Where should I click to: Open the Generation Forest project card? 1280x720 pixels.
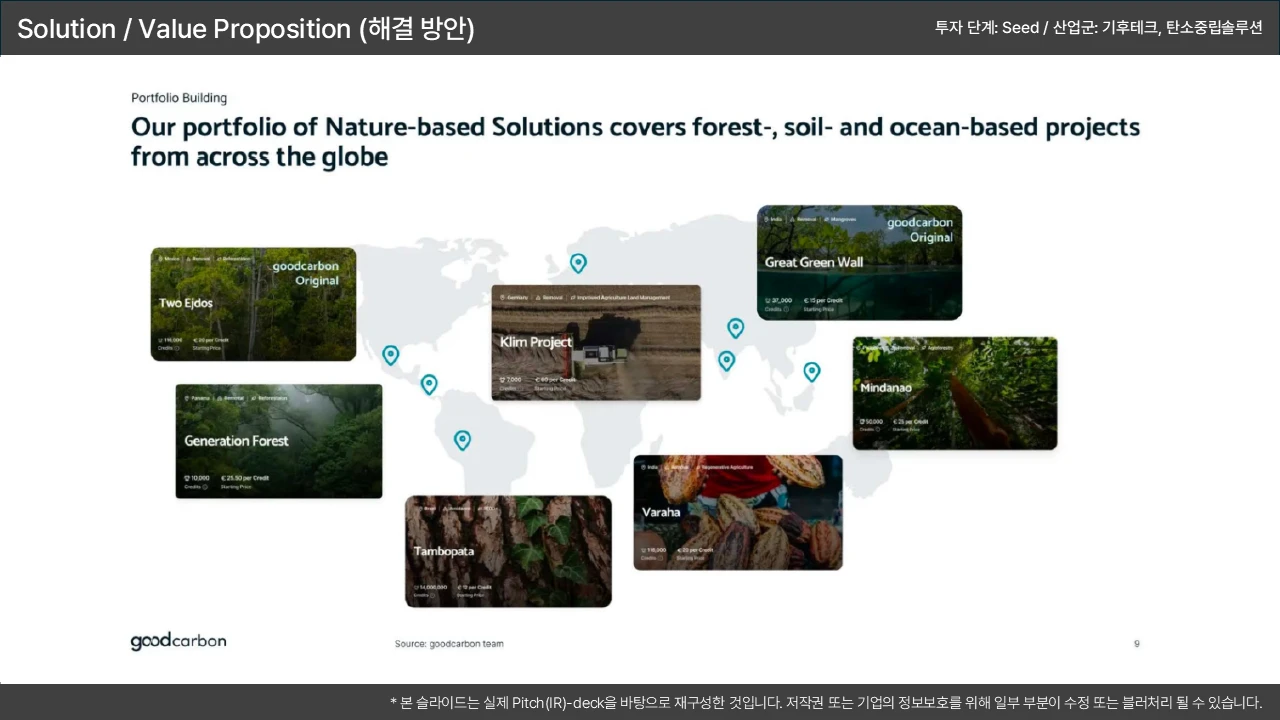[278, 441]
